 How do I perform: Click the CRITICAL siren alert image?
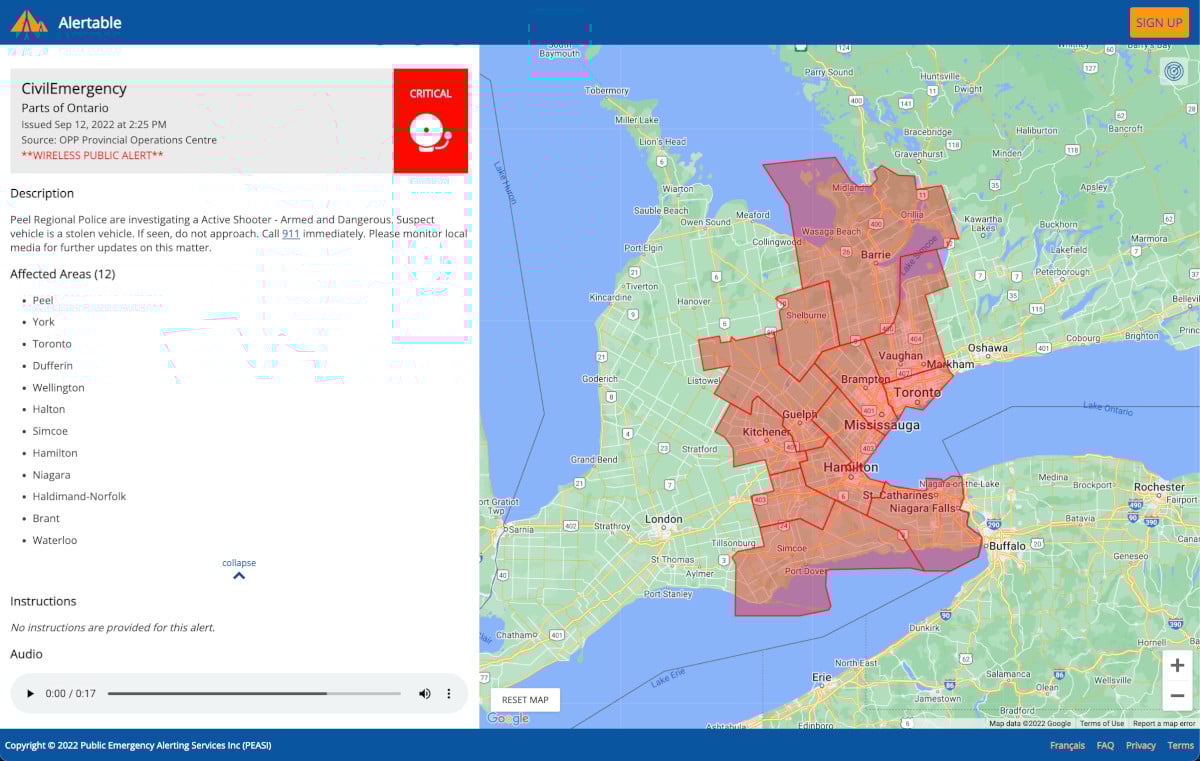[430, 119]
